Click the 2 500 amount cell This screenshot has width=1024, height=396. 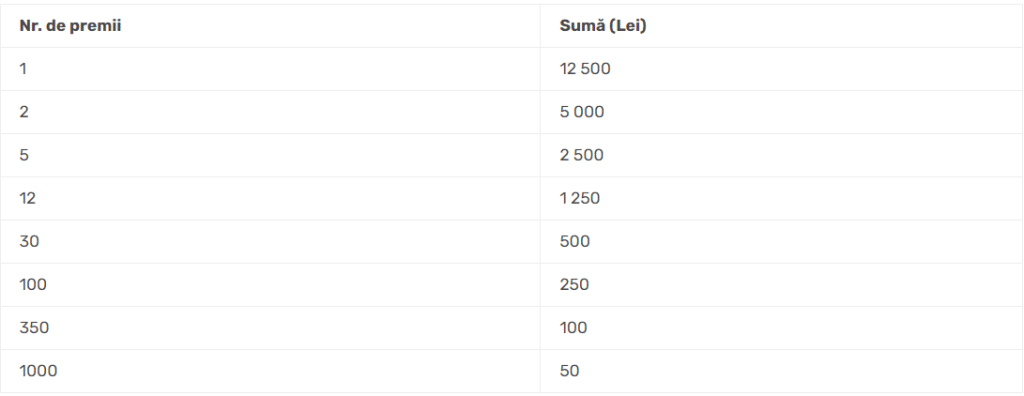click(782, 155)
